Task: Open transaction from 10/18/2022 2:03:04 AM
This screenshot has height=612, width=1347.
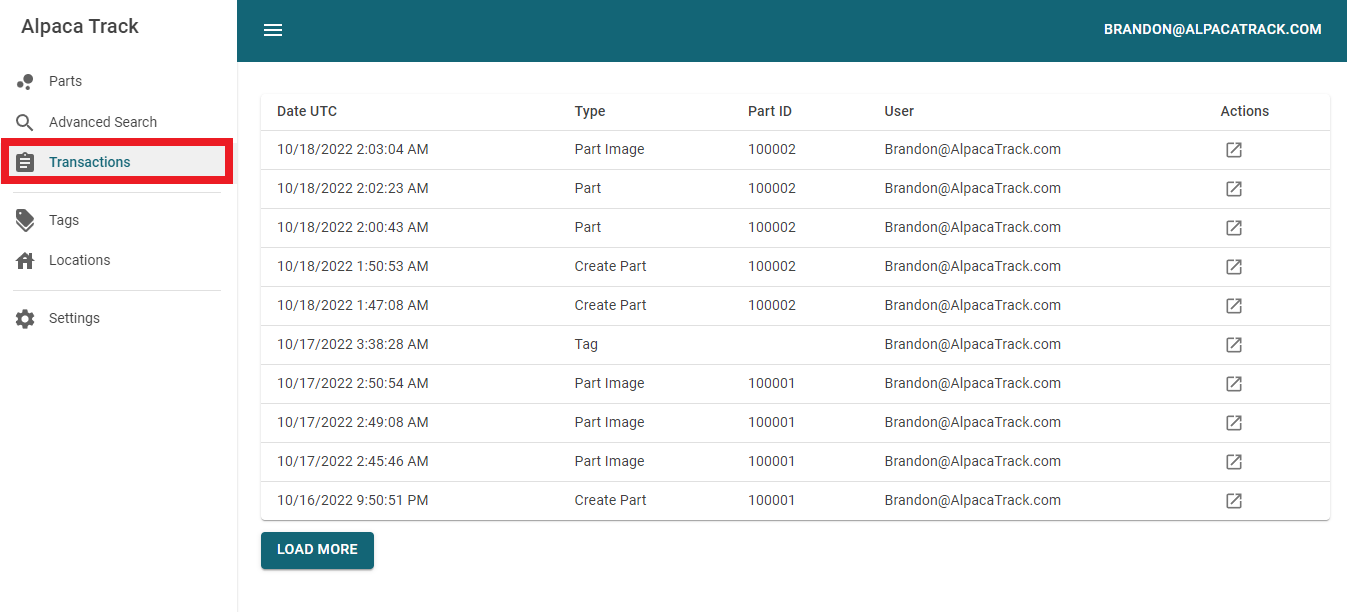Action: click(x=1234, y=150)
